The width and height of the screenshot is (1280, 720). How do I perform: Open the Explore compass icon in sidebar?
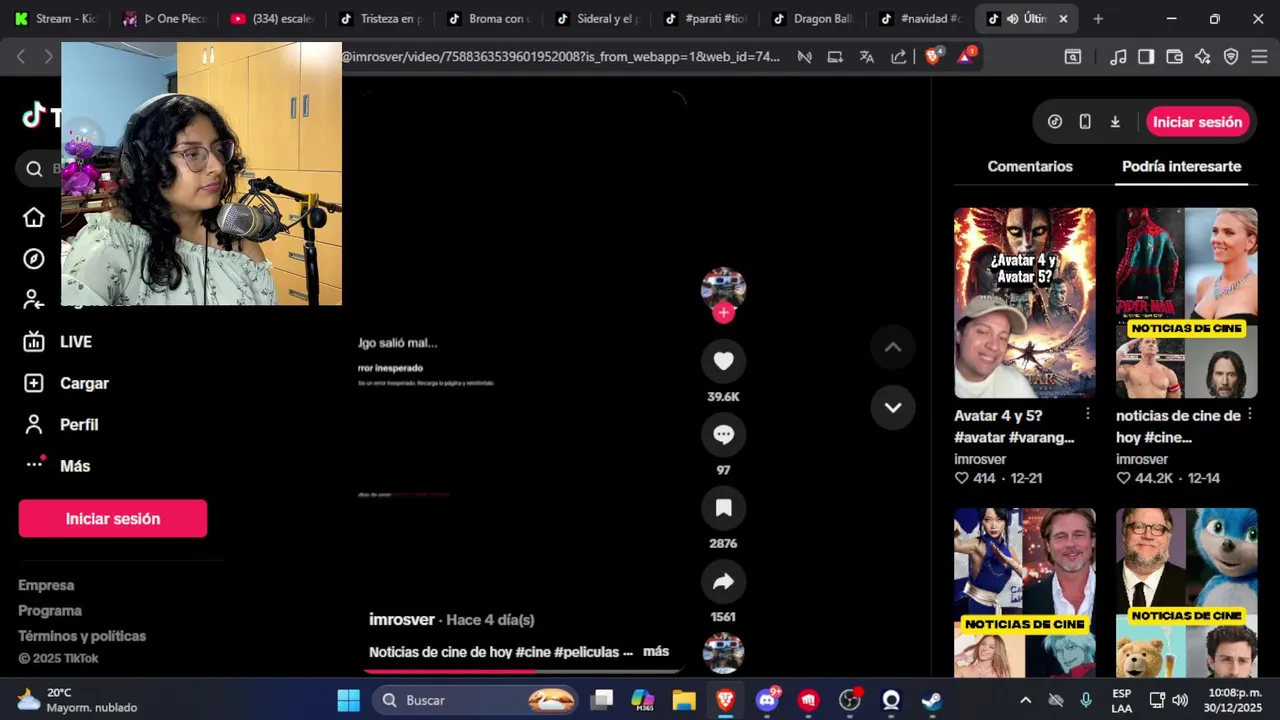pyautogui.click(x=34, y=259)
